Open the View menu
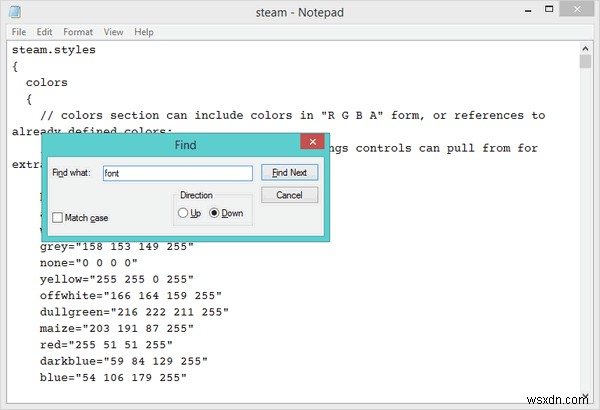The image size is (600, 410). coord(113,32)
